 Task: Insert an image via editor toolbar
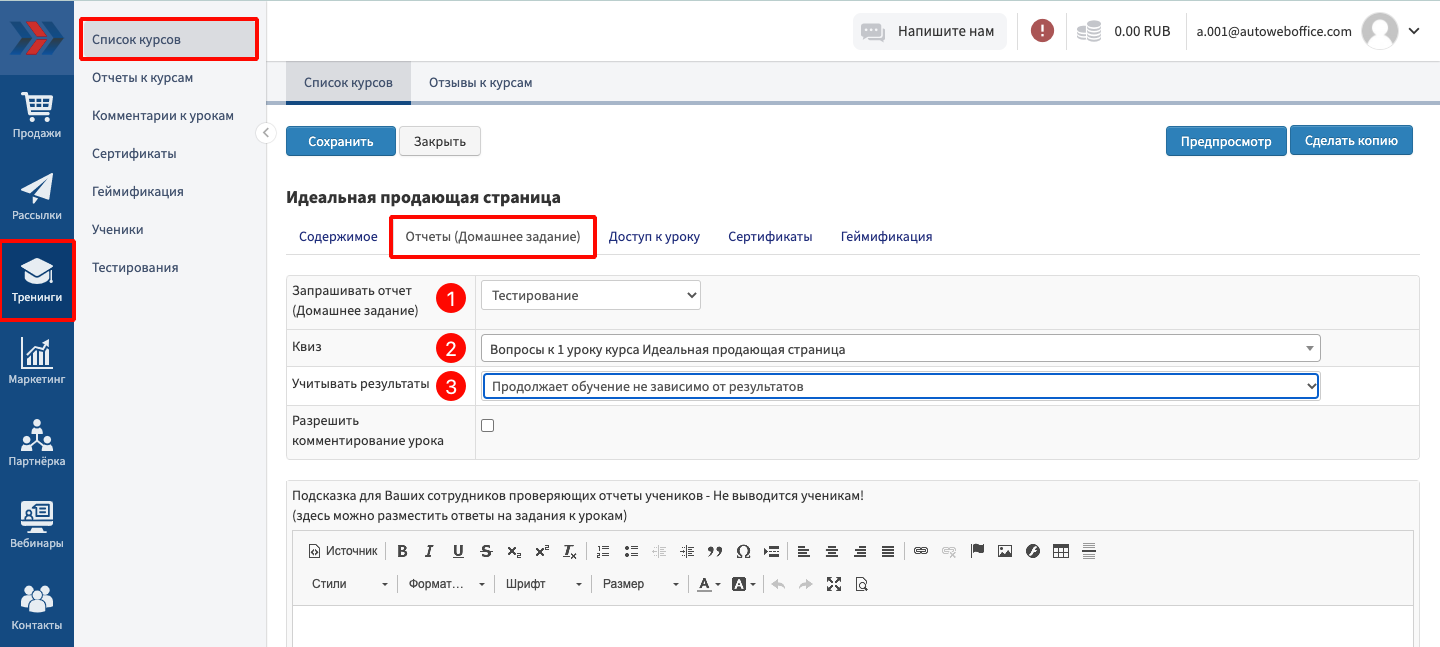tap(1005, 551)
